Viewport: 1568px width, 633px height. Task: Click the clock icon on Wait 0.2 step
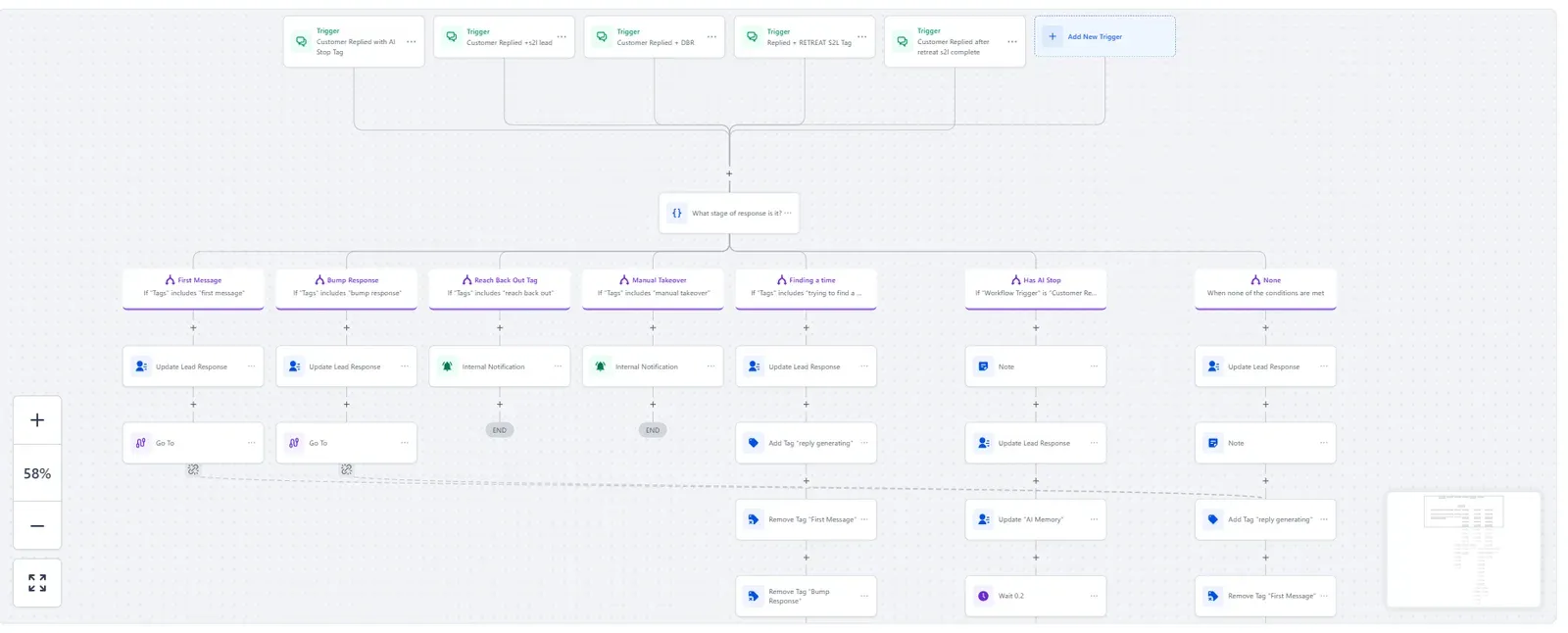point(983,596)
